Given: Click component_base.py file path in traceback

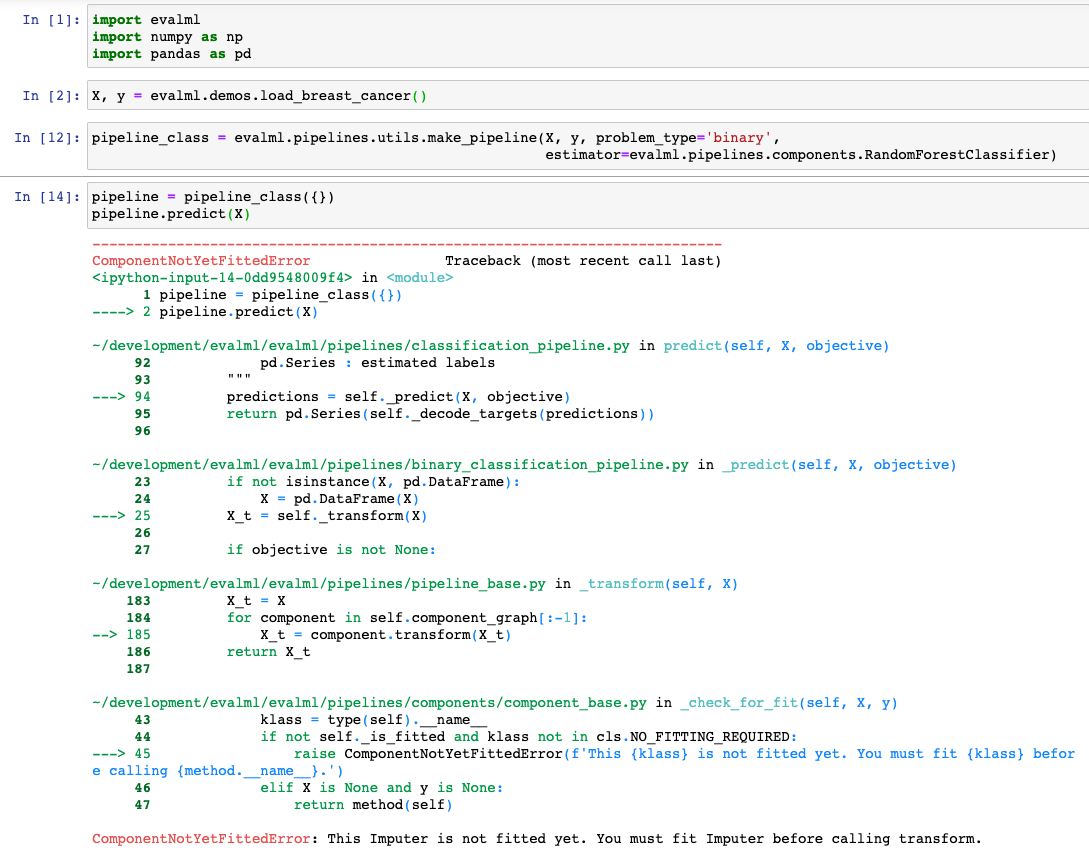Looking at the screenshot, I should tap(369, 703).
